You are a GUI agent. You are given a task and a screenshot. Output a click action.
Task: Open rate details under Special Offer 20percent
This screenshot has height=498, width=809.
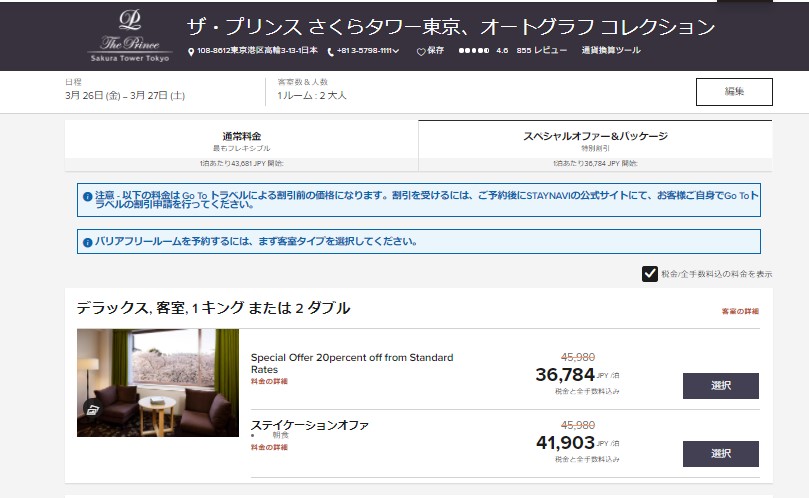coord(269,381)
